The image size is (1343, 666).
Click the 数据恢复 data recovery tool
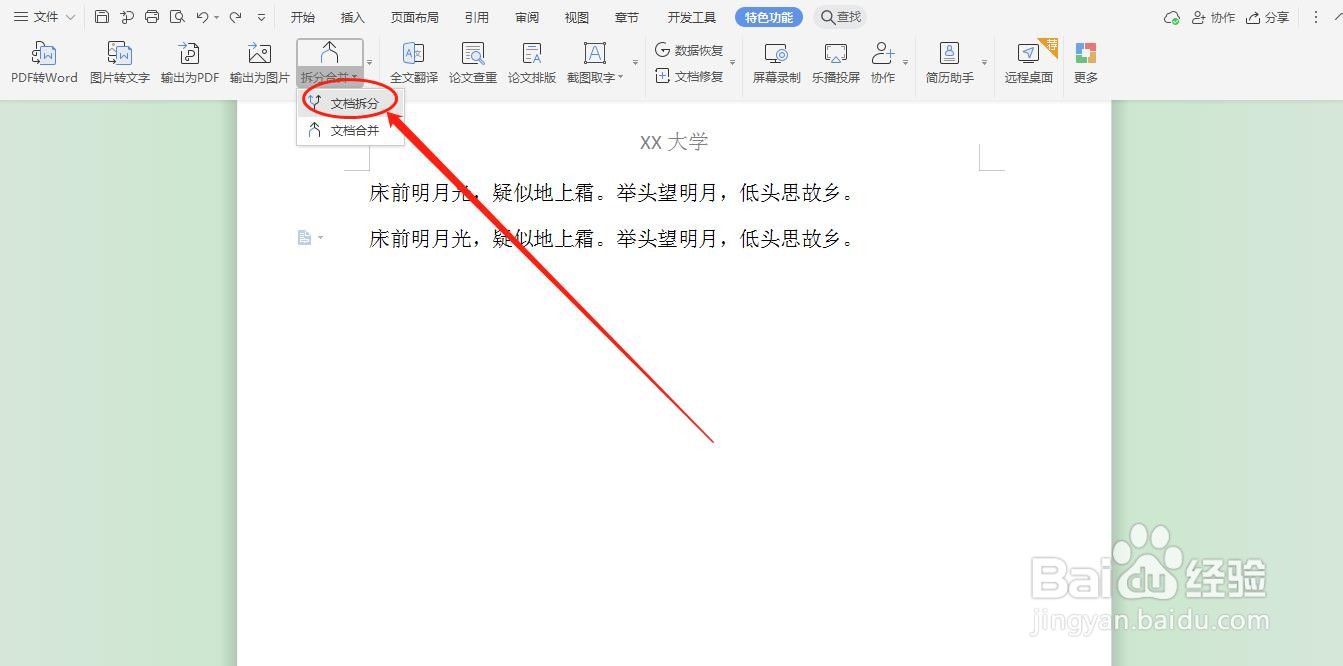[690, 49]
